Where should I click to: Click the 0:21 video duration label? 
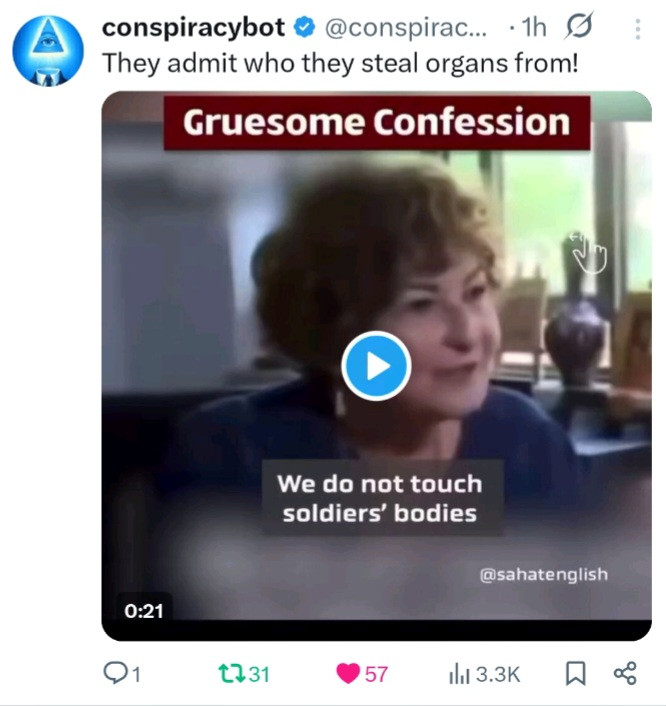pos(144,611)
